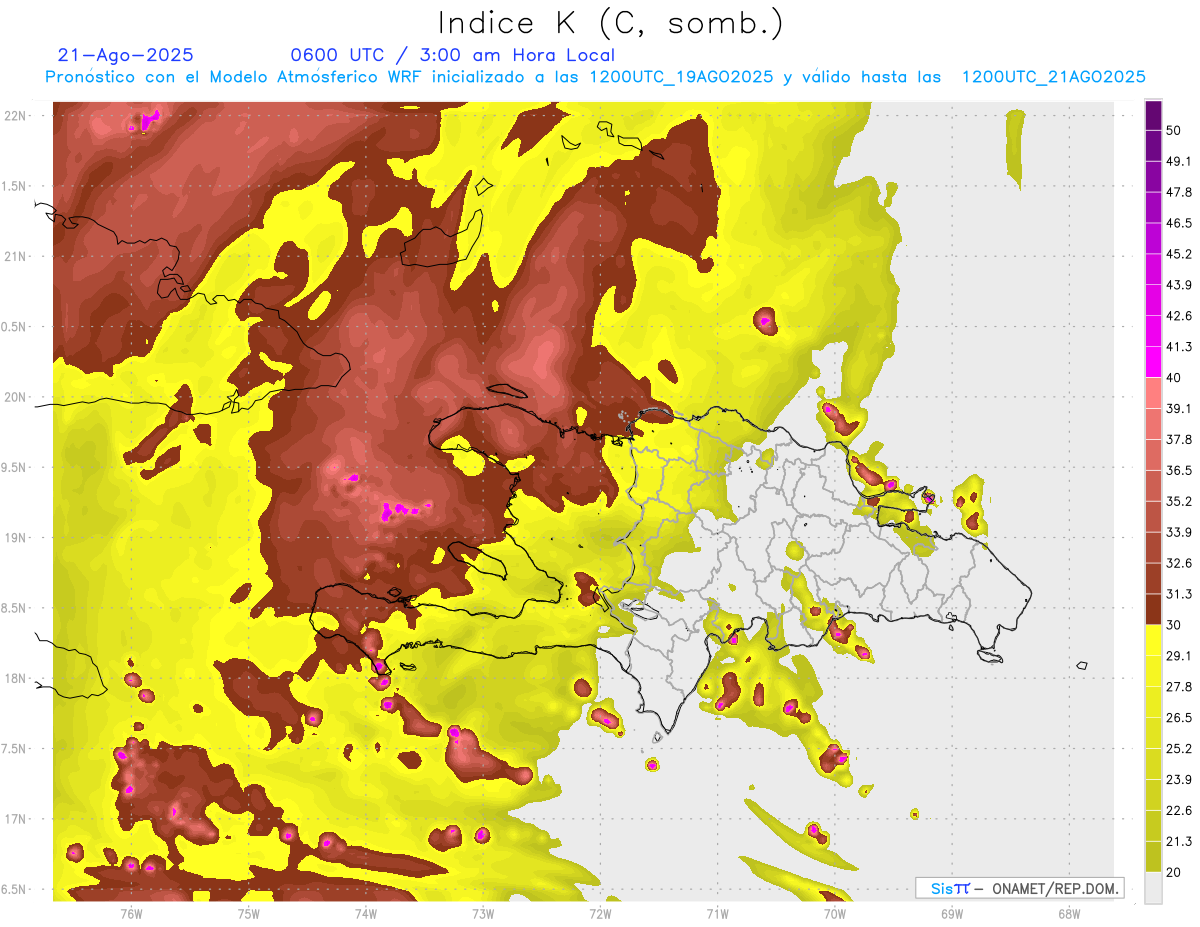Viewport: 1200px width, 927px height.
Task: Click the "0600 UTC / 3:00 am Hora Local" text
Action: [x=452, y=55]
